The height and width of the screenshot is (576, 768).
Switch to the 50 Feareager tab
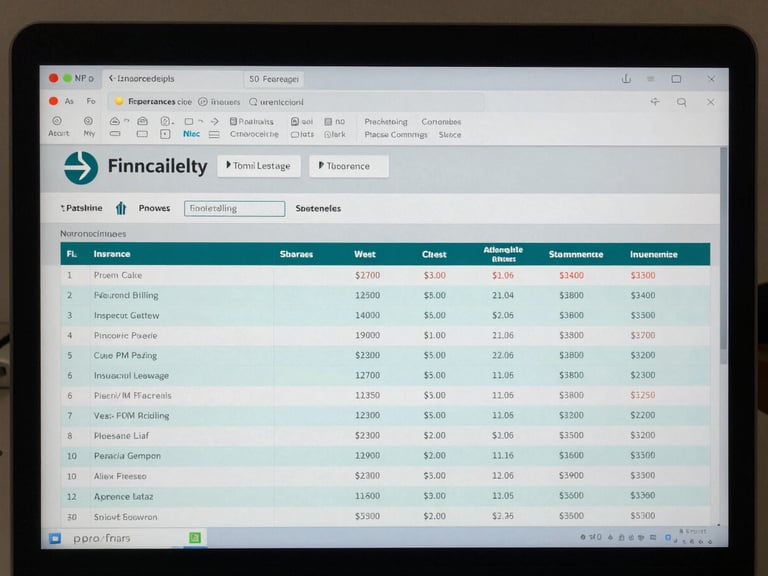click(x=274, y=79)
